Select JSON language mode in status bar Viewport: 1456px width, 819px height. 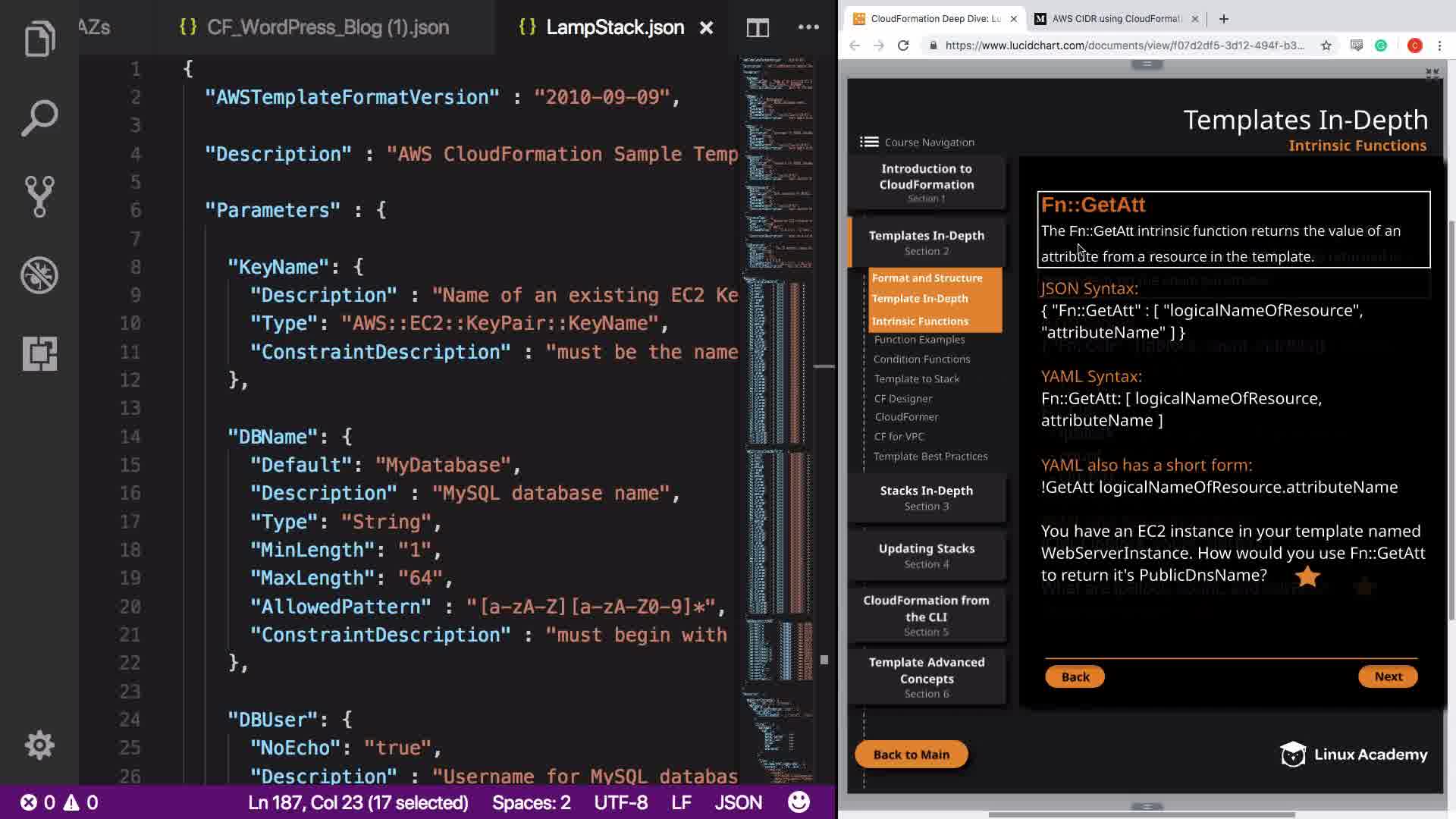coord(738,802)
